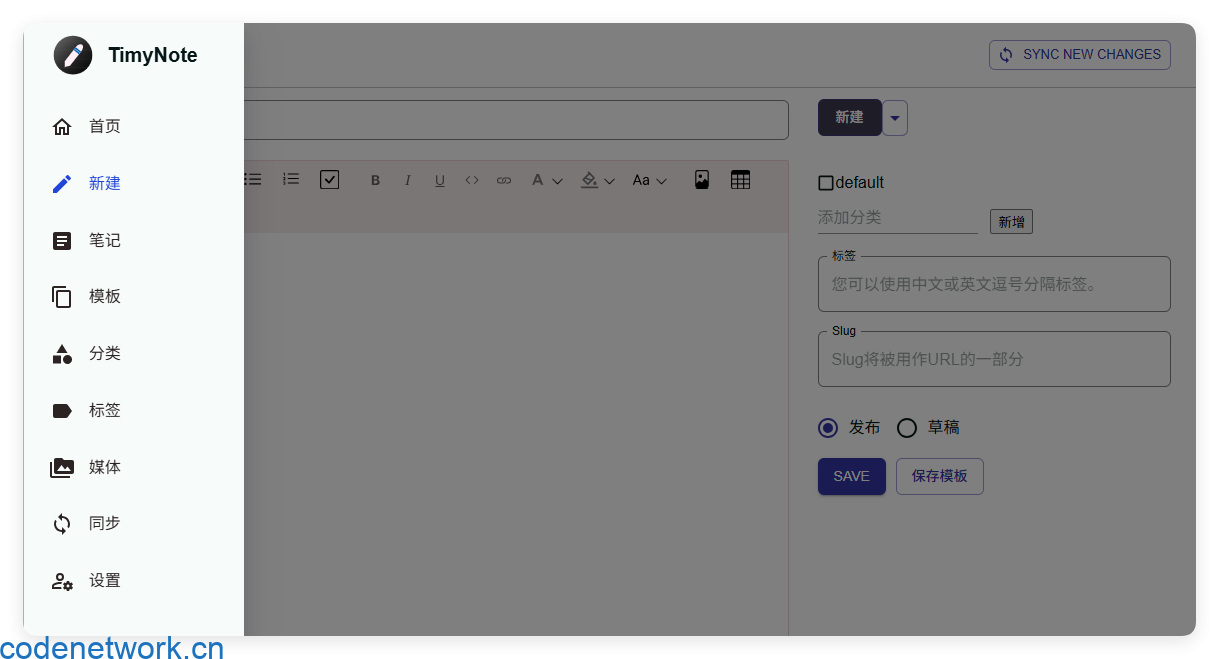Viewport: 1219px width, 659px height.
Task: Check the default category checkbox
Action: [x=826, y=183]
